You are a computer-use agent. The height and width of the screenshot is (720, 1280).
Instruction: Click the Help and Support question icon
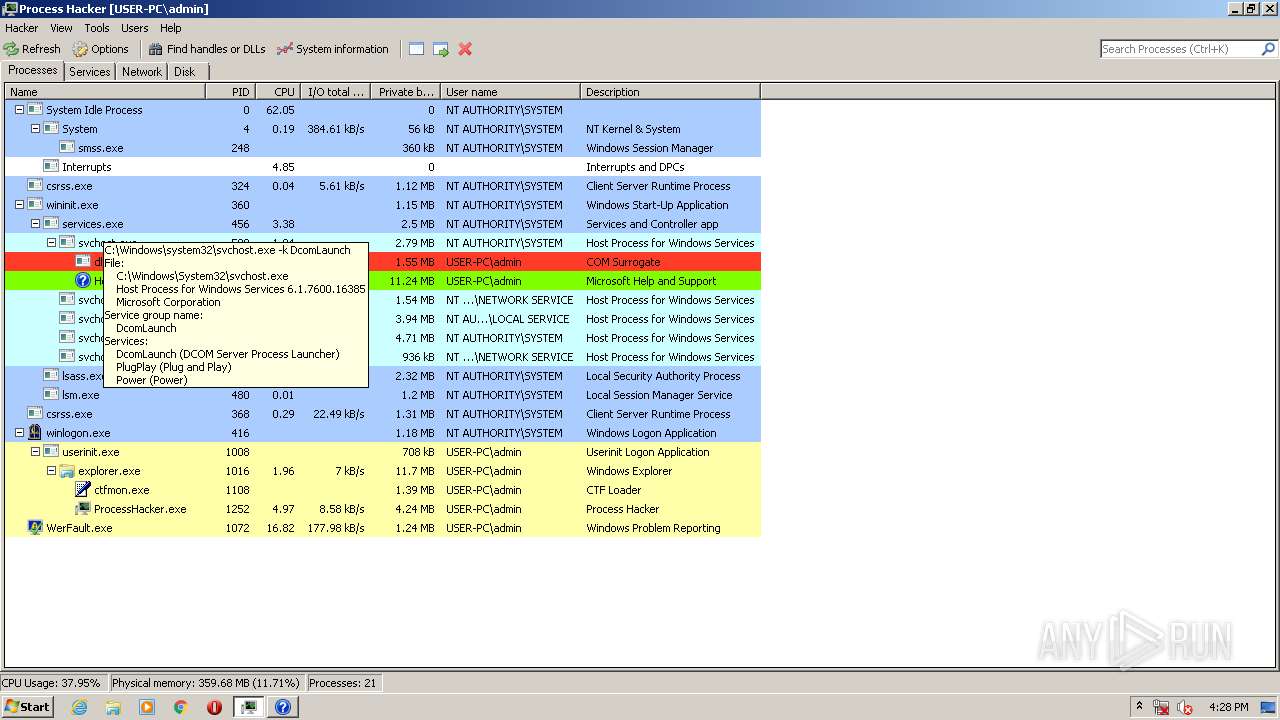tap(83, 281)
